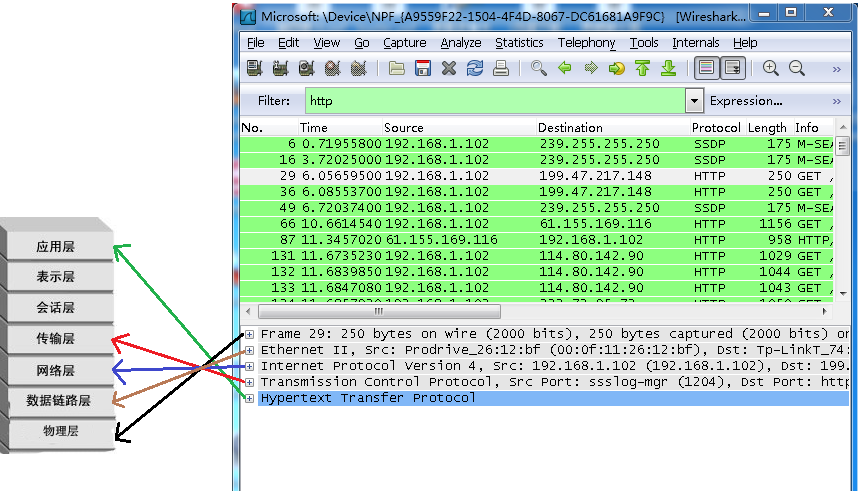Reload the capture file icon
Screen dimensions: 858x493
pos(475,68)
